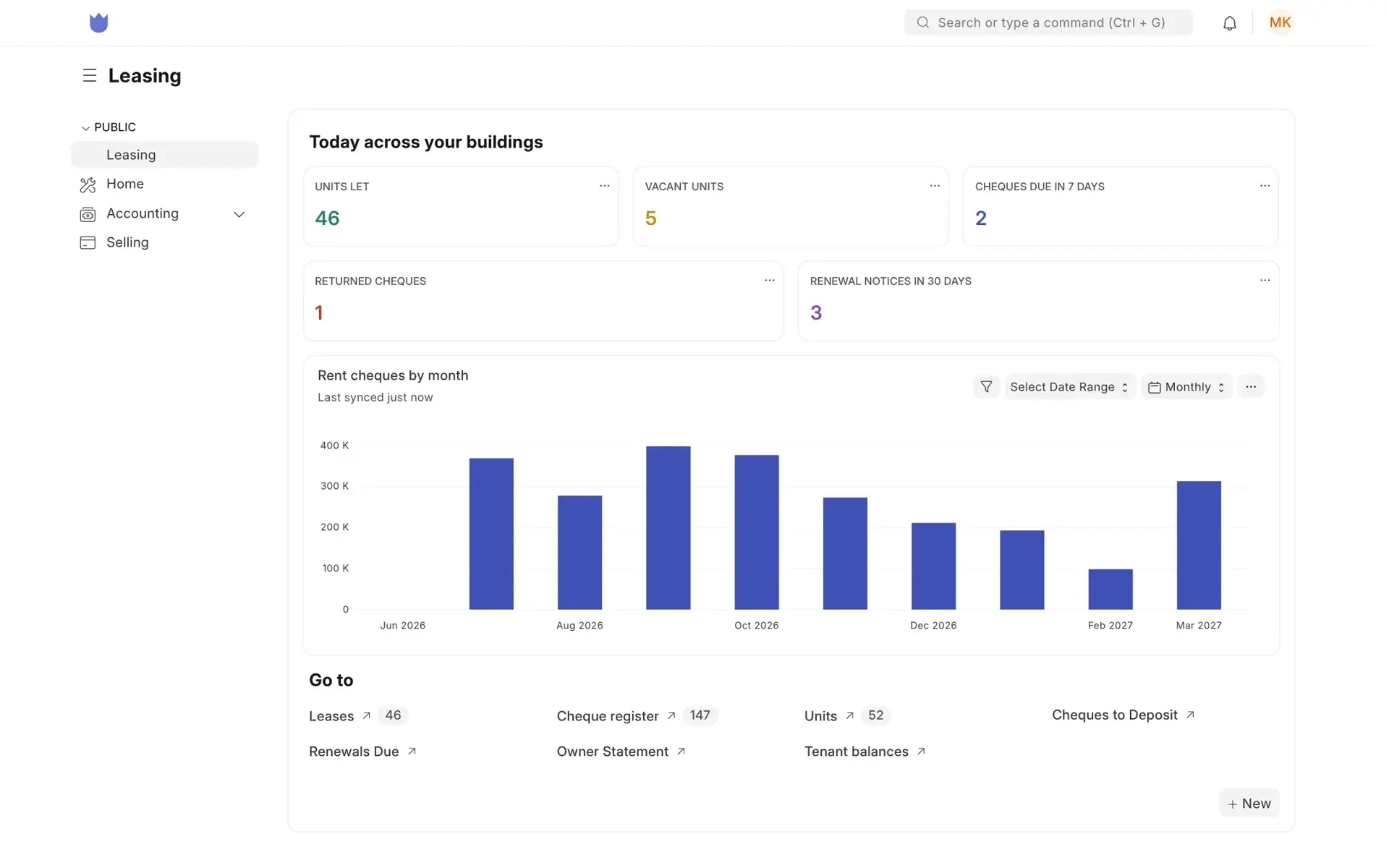1389x868 pixels.
Task: Open the MK user avatar menu
Action: point(1280,23)
